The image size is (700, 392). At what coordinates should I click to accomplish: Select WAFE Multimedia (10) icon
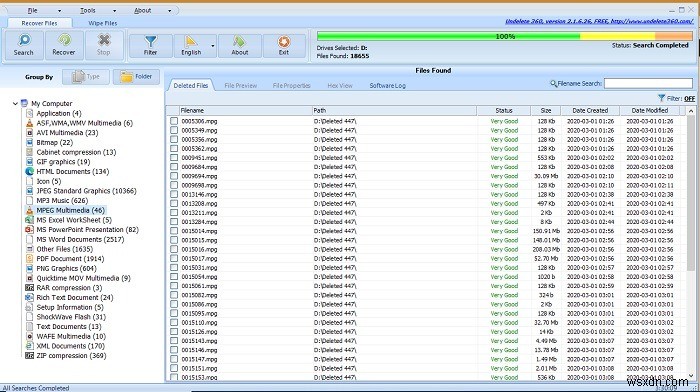coord(29,336)
